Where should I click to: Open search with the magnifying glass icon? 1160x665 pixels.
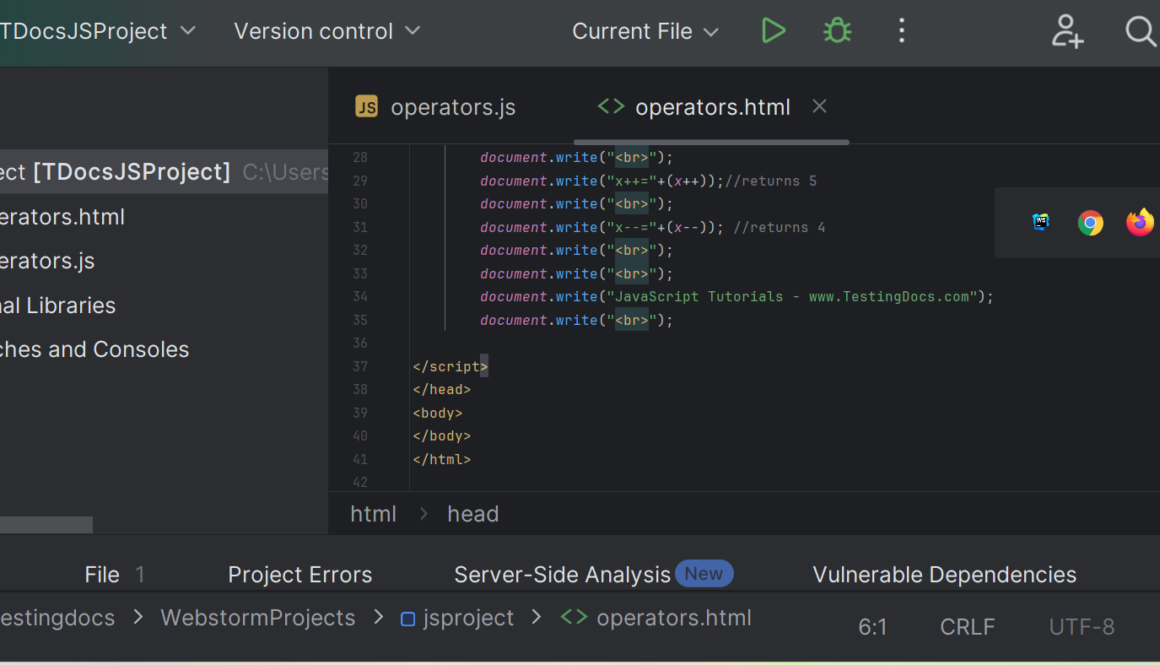pyautogui.click(x=1140, y=31)
